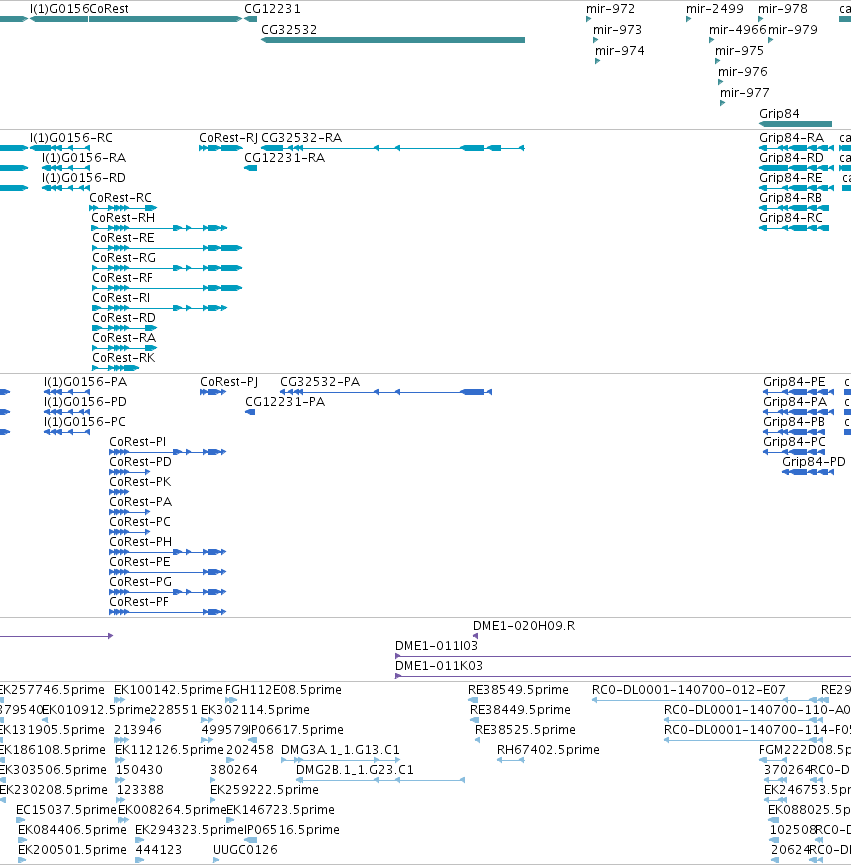851x865 pixels.
Task: Click EST FGH112E08.5prime
Action: click(231, 700)
